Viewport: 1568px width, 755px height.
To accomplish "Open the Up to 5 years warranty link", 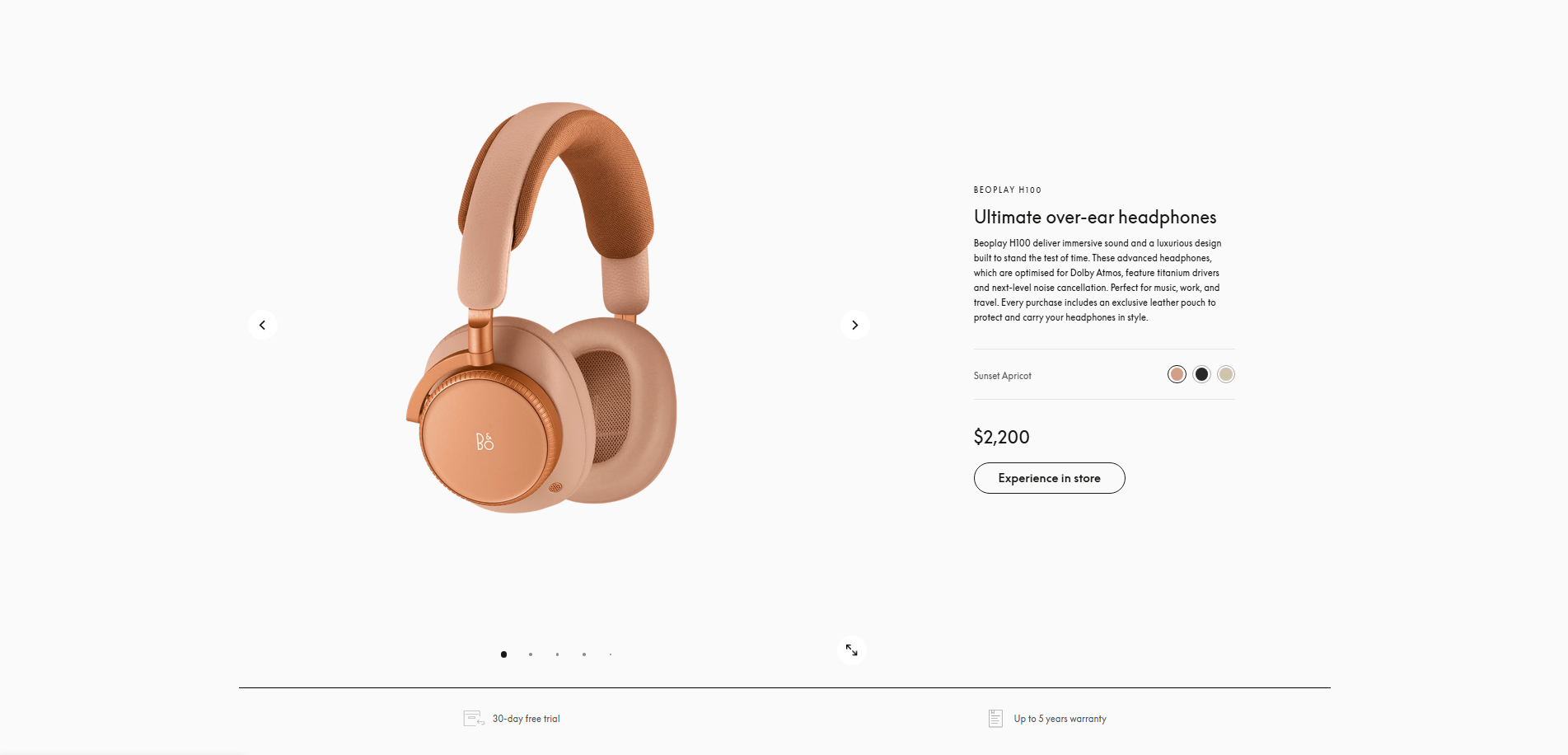I will pos(1060,719).
